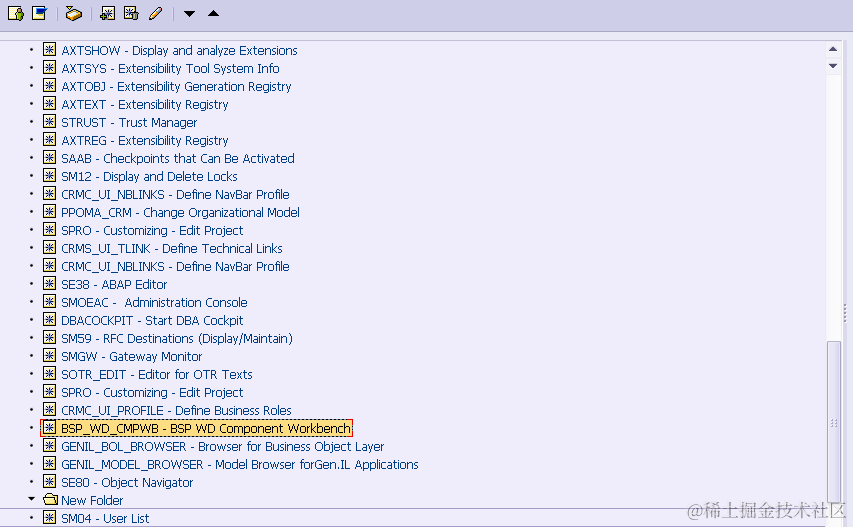This screenshot has height=527, width=853.
Task: Click the Move Favorites Up arrow
Action: [x=213, y=13]
